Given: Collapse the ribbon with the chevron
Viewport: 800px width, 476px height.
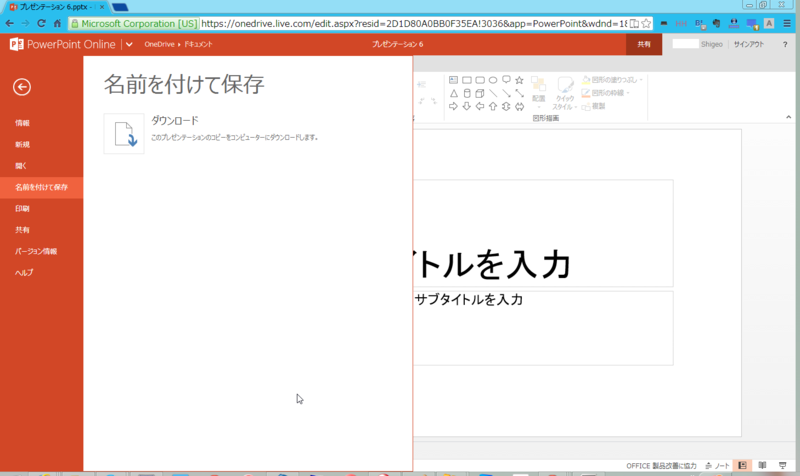Looking at the screenshot, I should coord(789,117).
